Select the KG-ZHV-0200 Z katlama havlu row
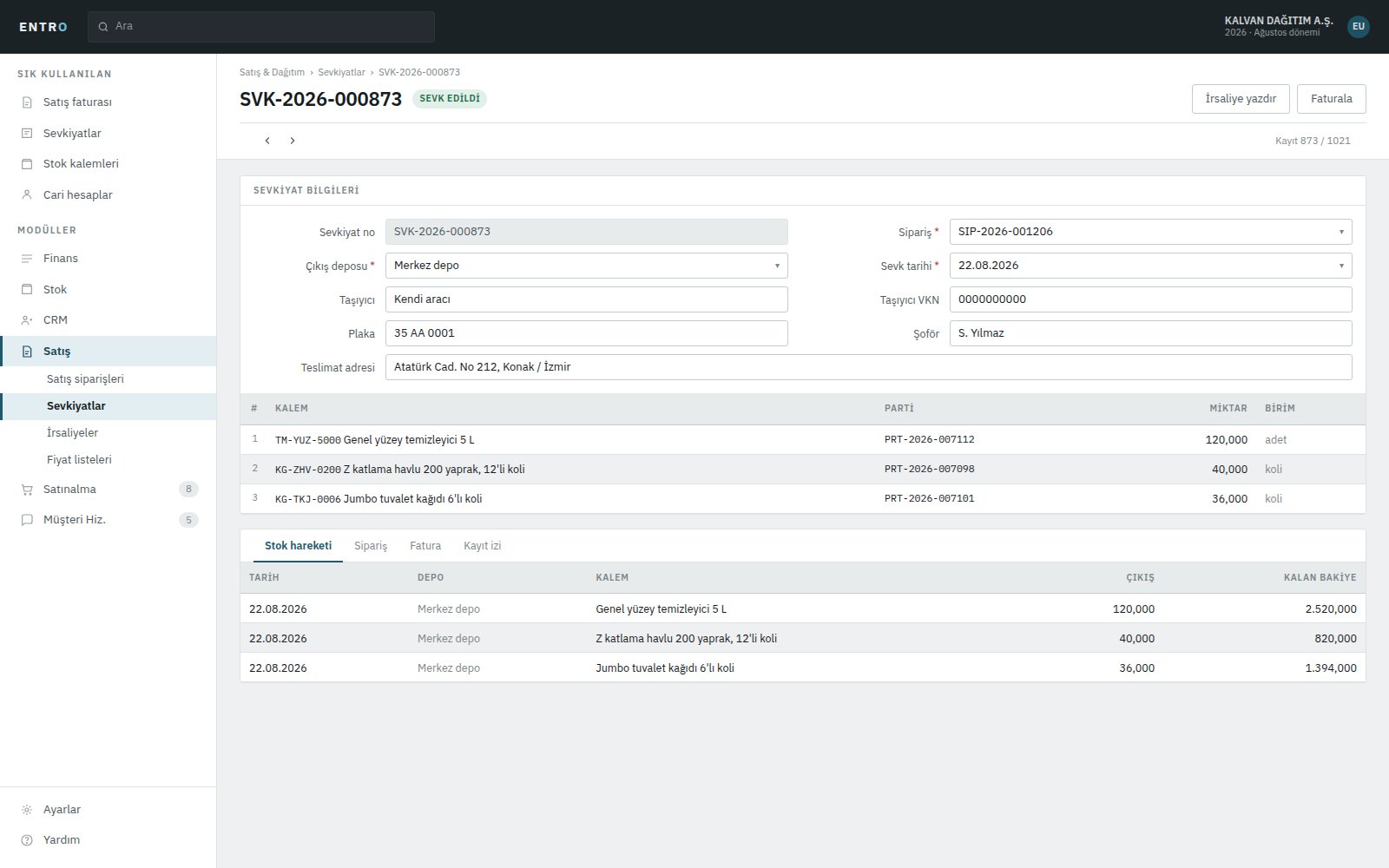The image size is (1389, 868). point(802,470)
